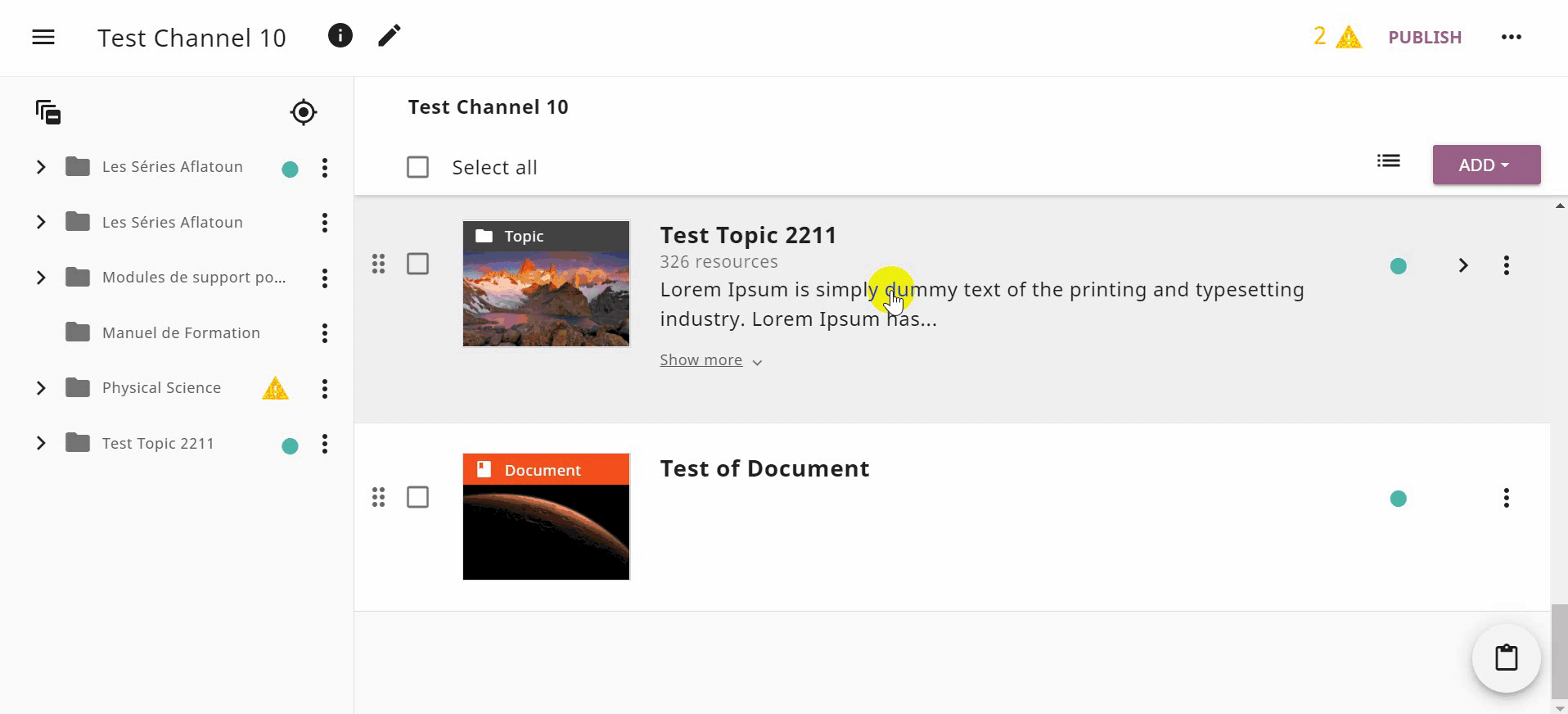Select Manuel de Formation tree item

(x=181, y=332)
